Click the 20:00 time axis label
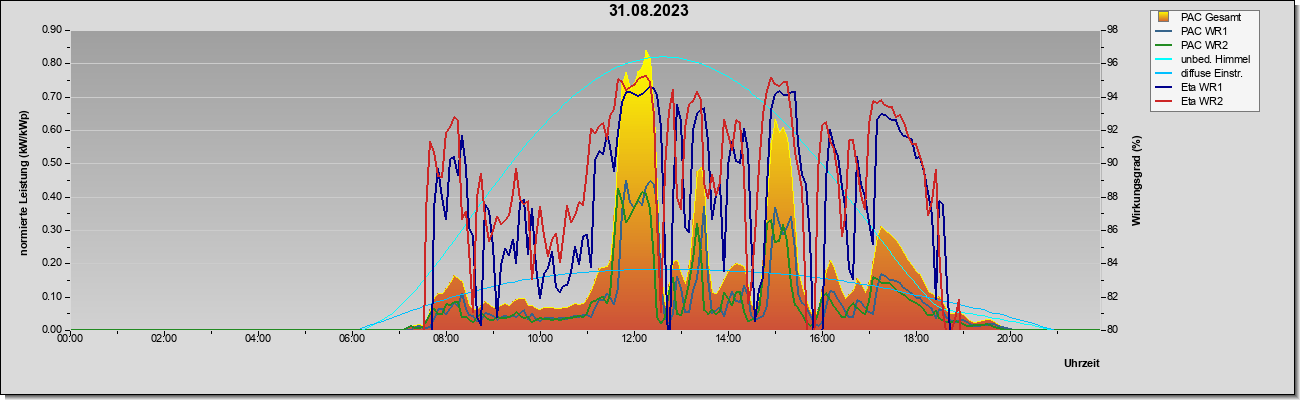 point(1010,339)
